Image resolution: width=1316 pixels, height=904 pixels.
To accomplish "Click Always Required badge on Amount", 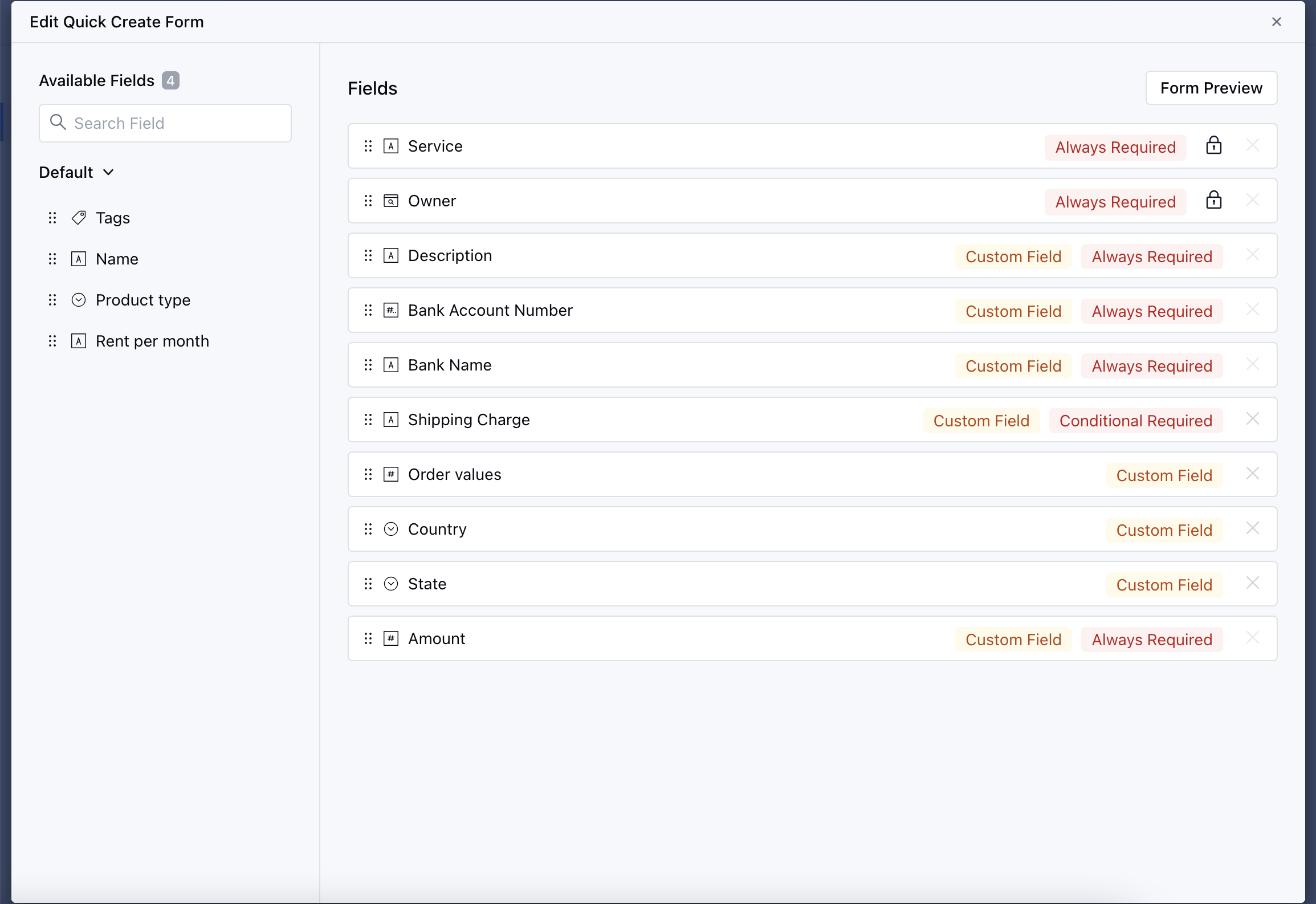I will pyautogui.click(x=1152, y=640).
